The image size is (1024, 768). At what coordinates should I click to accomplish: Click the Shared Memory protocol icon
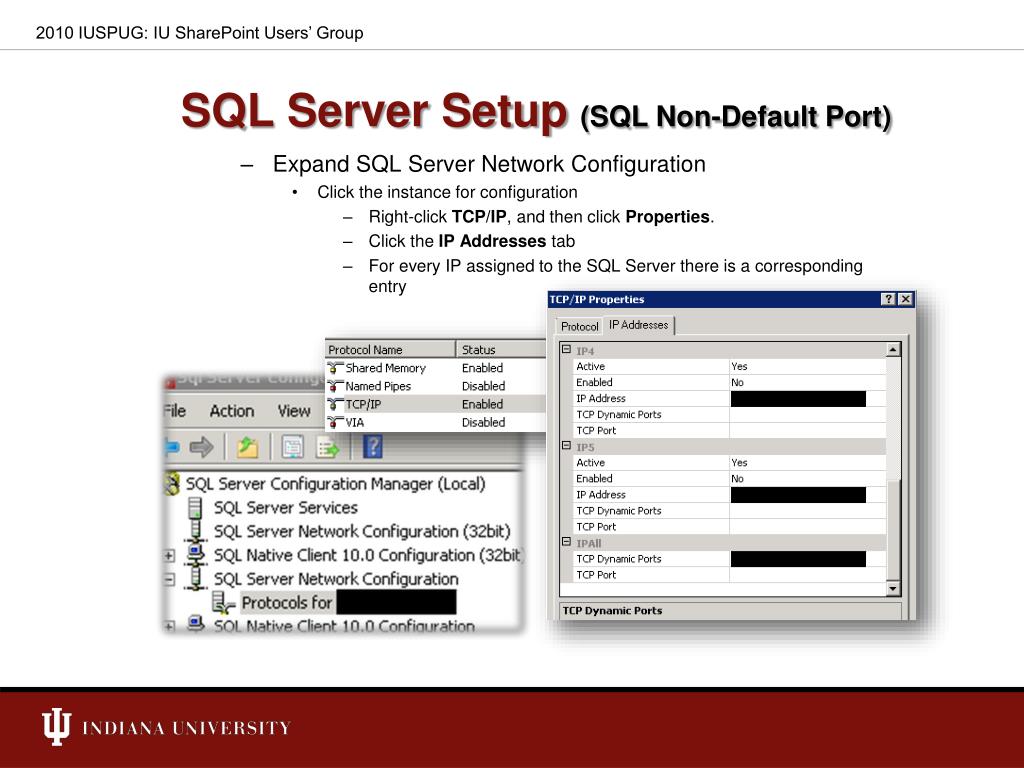click(x=336, y=368)
